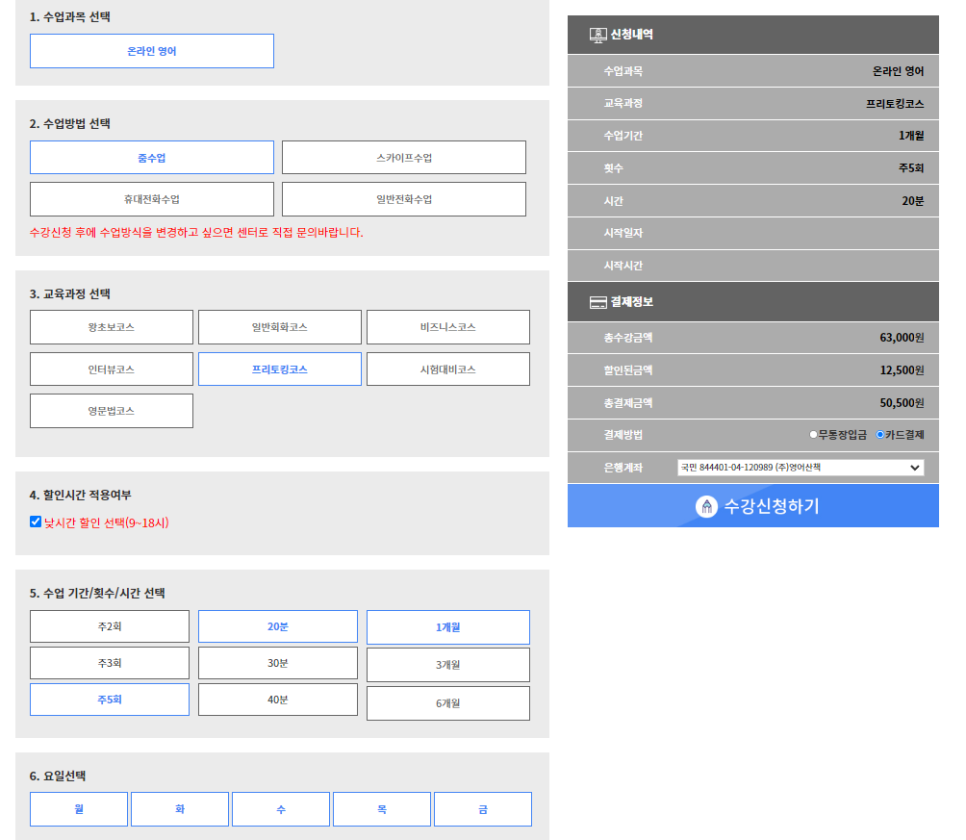Choose 휴대전화수업 class method
966x840 pixels.
click(x=152, y=199)
